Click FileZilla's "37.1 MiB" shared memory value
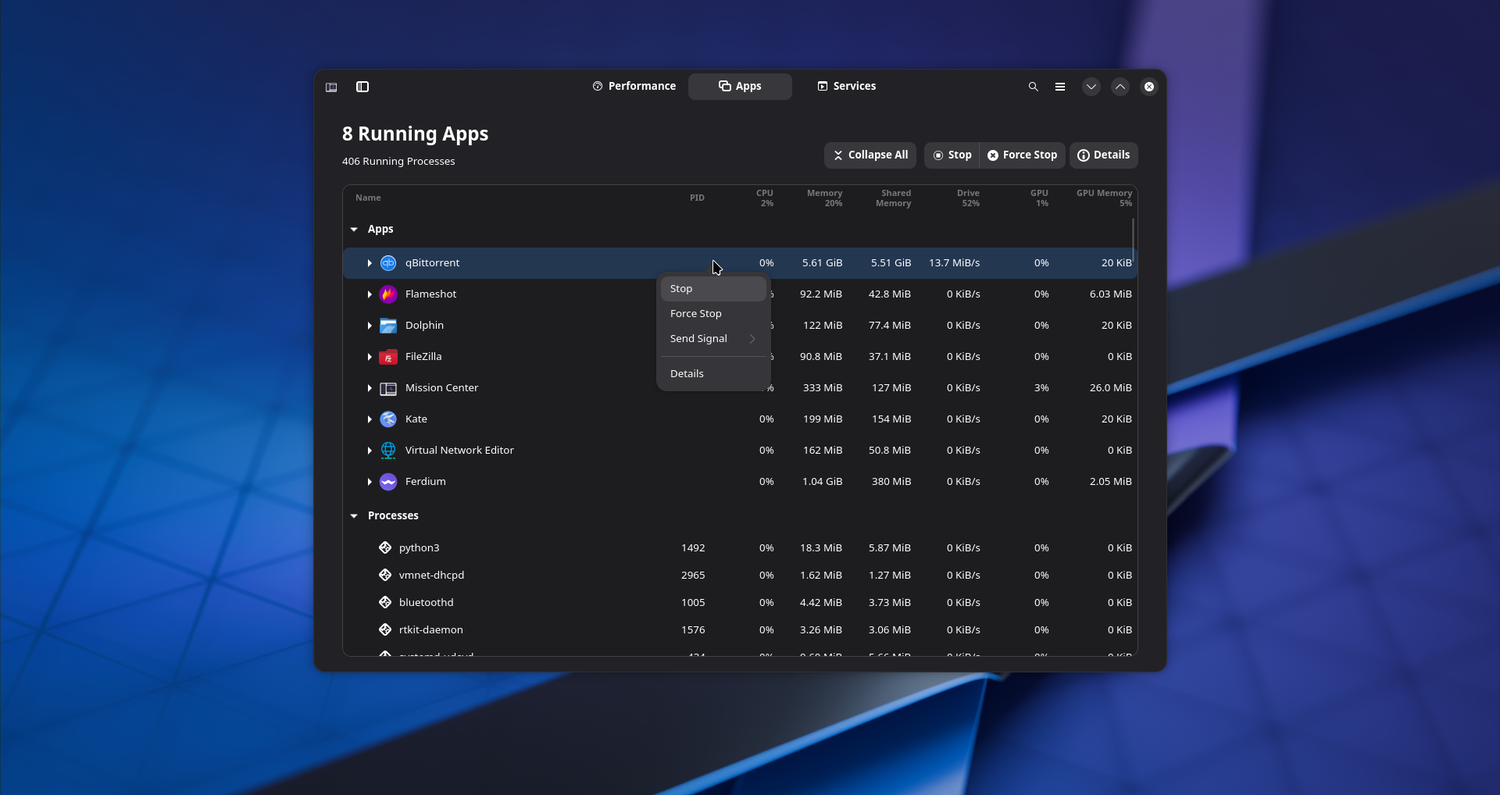Screen dimensions: 1500x795 (890, 357)
